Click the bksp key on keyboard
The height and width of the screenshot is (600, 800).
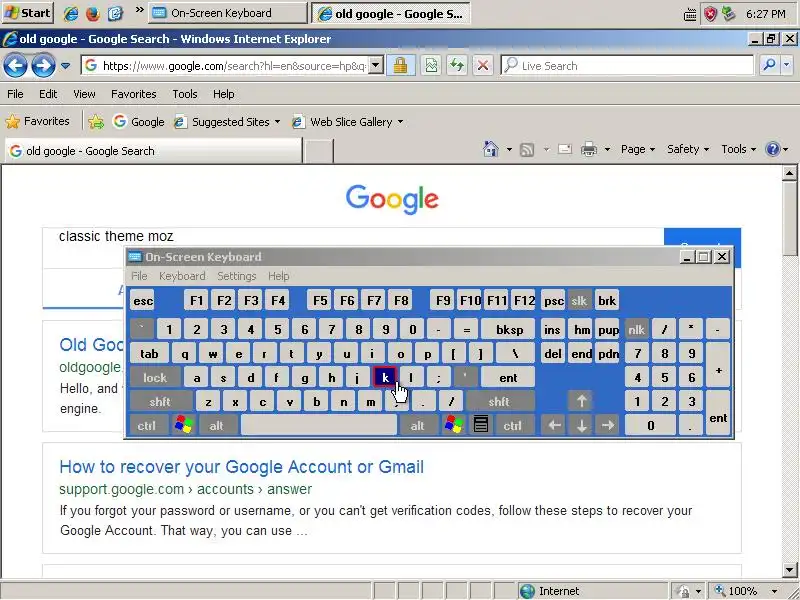coord(509,330)
